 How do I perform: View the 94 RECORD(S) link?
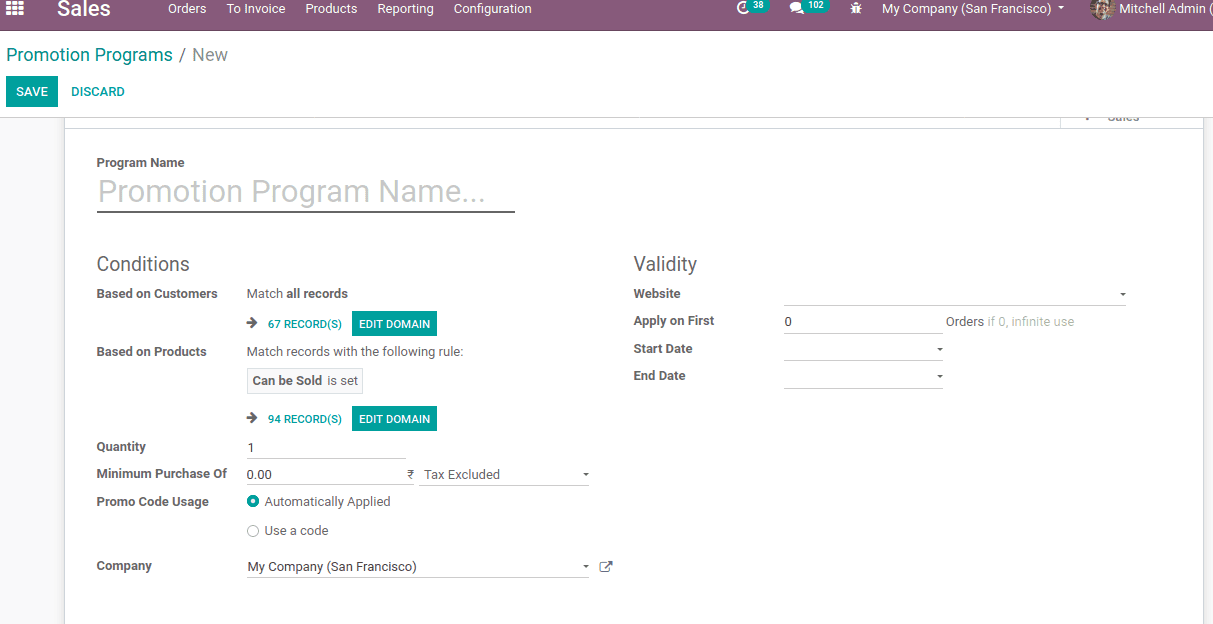[305, 419]
